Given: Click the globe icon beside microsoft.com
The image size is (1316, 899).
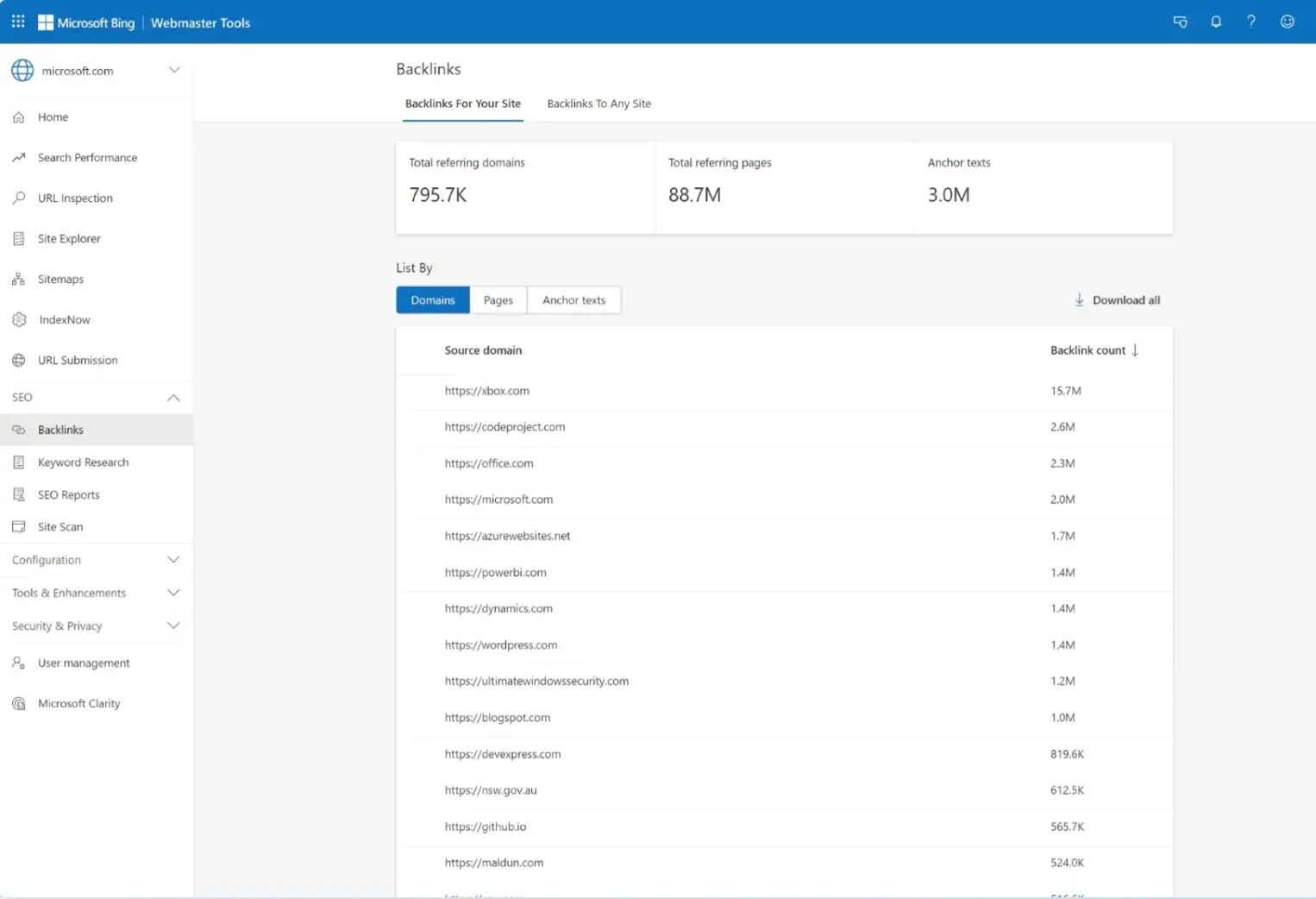Looking at the screenshot, I should click(22, 71).
